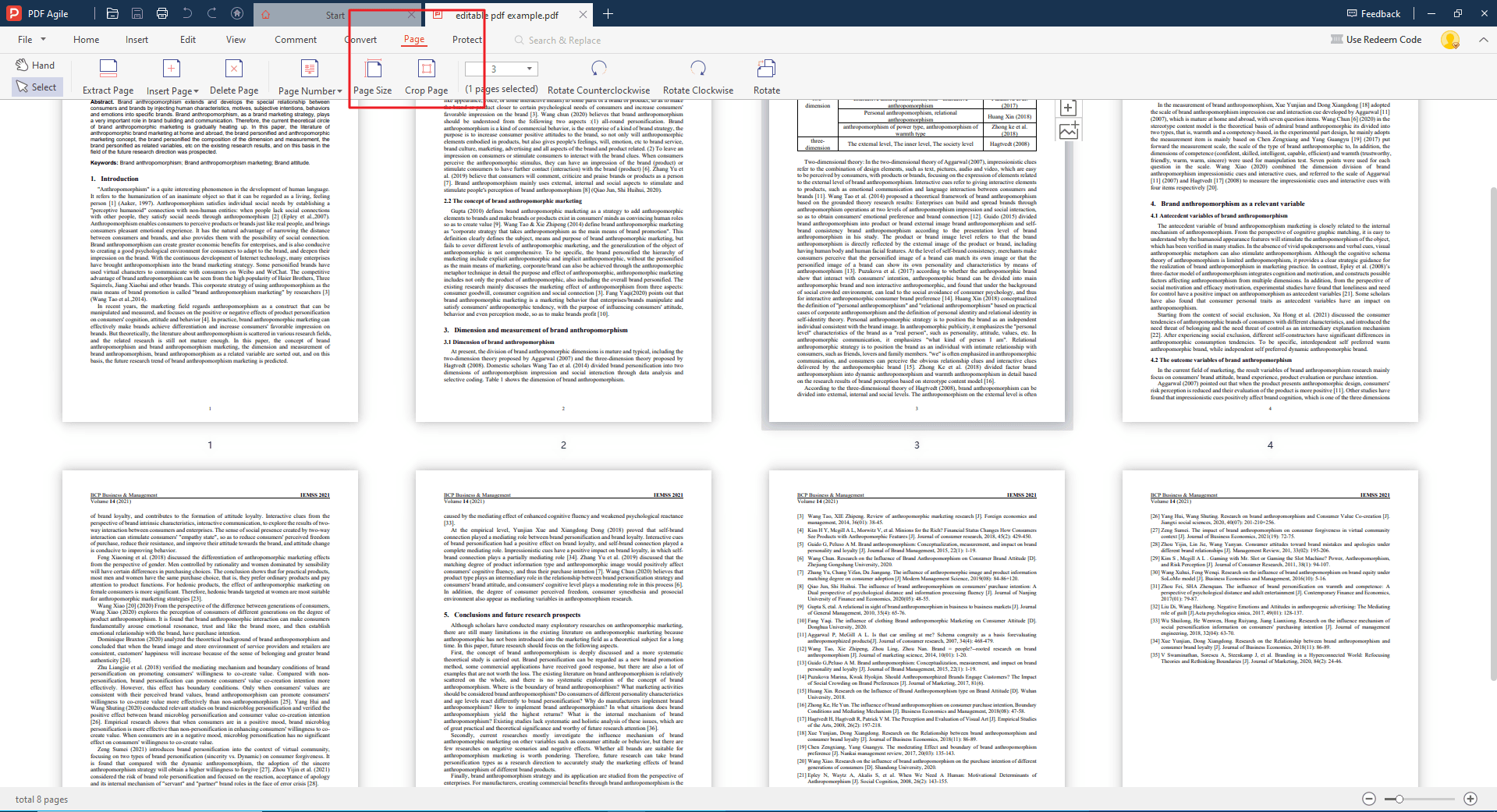This screenshot has height=812, width=1497.
Task: Activate the Select tool
Action: click(x=36, y=87)
